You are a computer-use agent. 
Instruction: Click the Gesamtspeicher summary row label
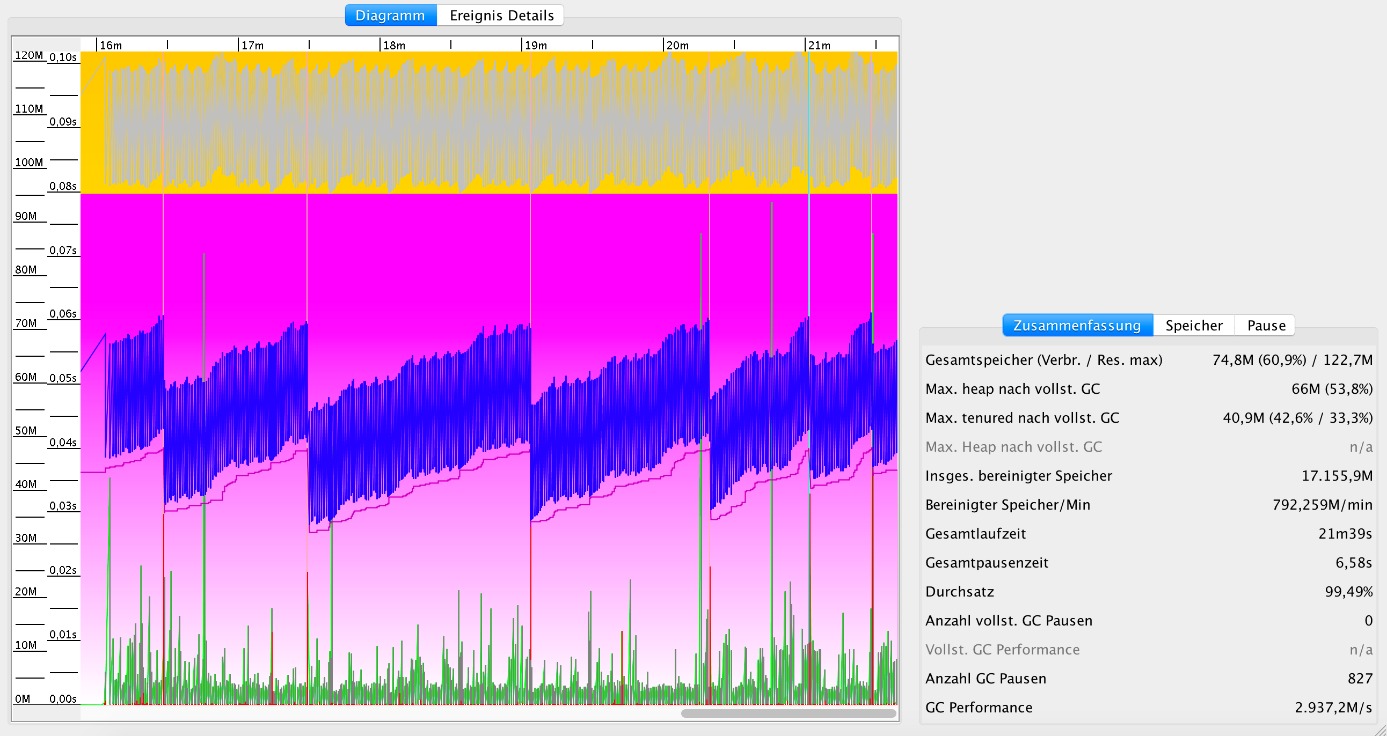(x=1044, y=359)
